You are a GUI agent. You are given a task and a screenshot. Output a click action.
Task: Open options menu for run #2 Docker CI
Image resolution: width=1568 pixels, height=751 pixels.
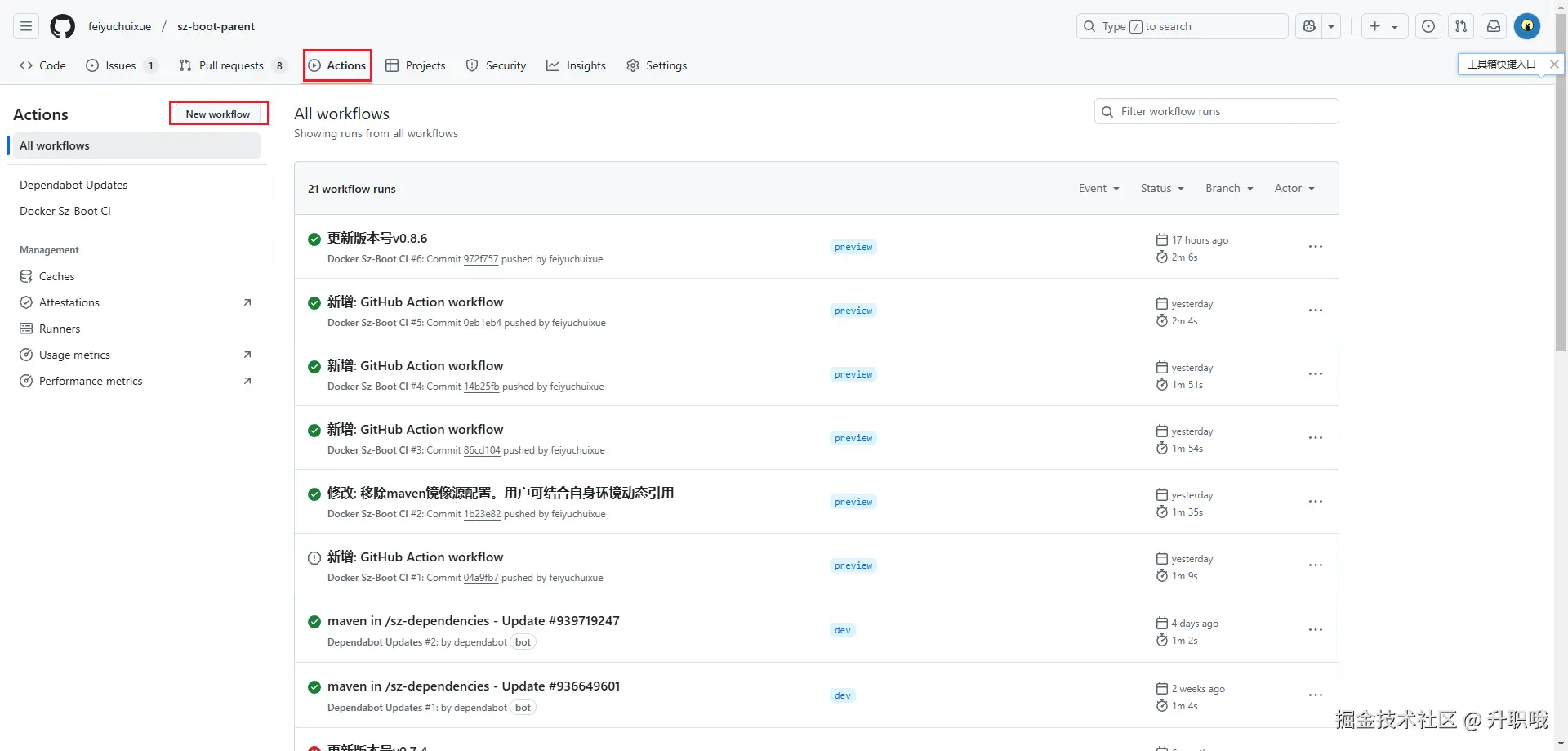pyautogui.click(x=1315, y=502)
